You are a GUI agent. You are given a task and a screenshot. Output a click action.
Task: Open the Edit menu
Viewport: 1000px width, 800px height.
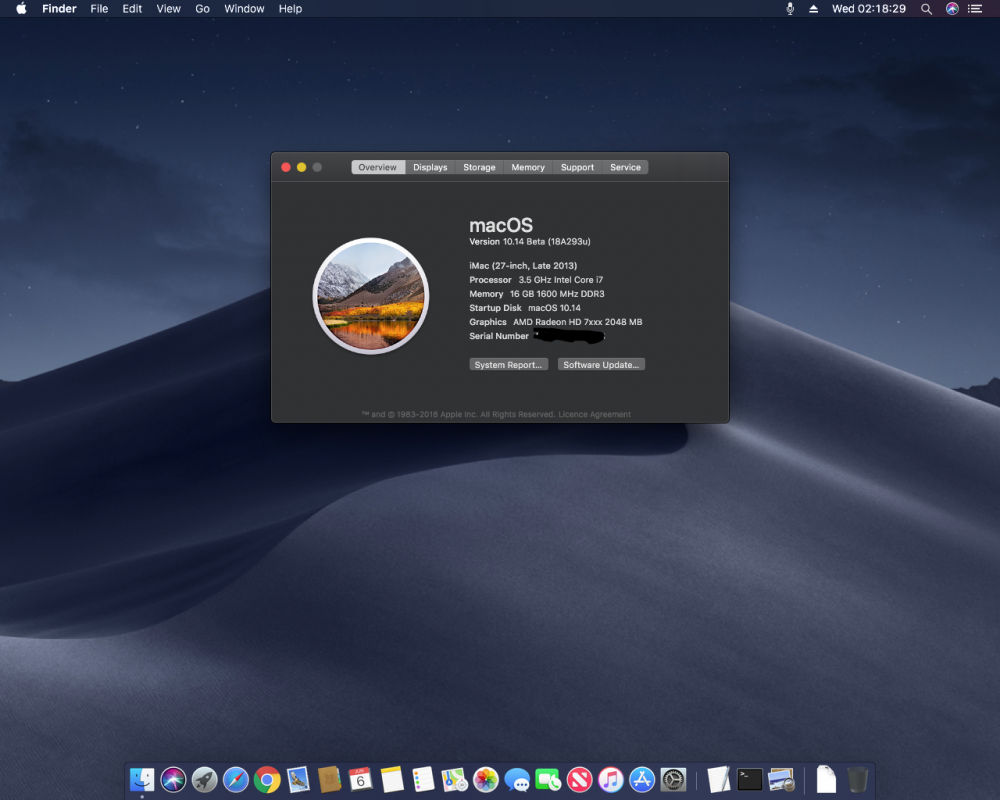tap(132, 8)
